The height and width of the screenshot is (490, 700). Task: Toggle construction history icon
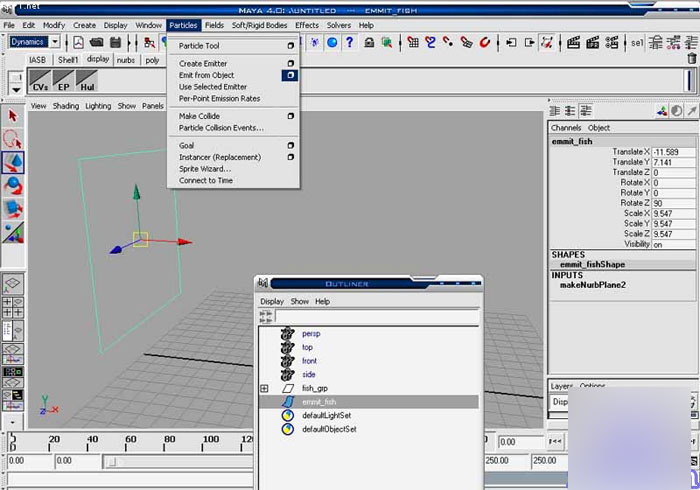pyautogui.click(x=547, y=42)
